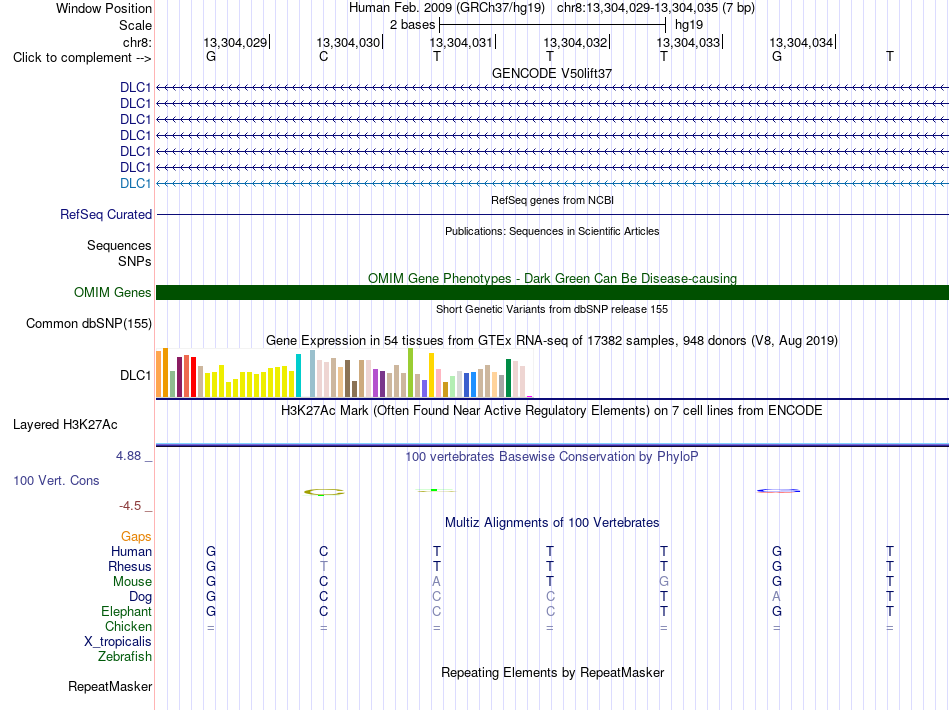Open Layered H3K27Ac track label
The image size is (950, 710).
[x=65, y=425]
